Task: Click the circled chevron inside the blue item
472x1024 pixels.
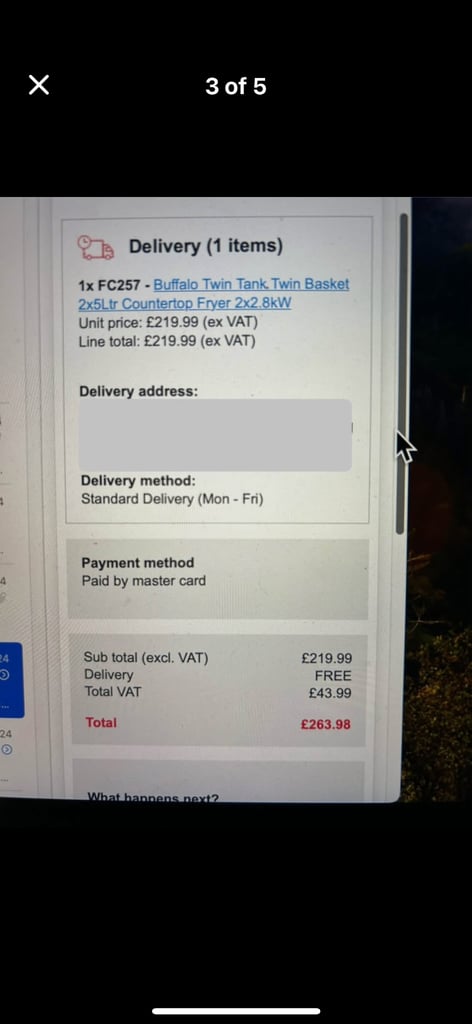Action: point(4,675)
